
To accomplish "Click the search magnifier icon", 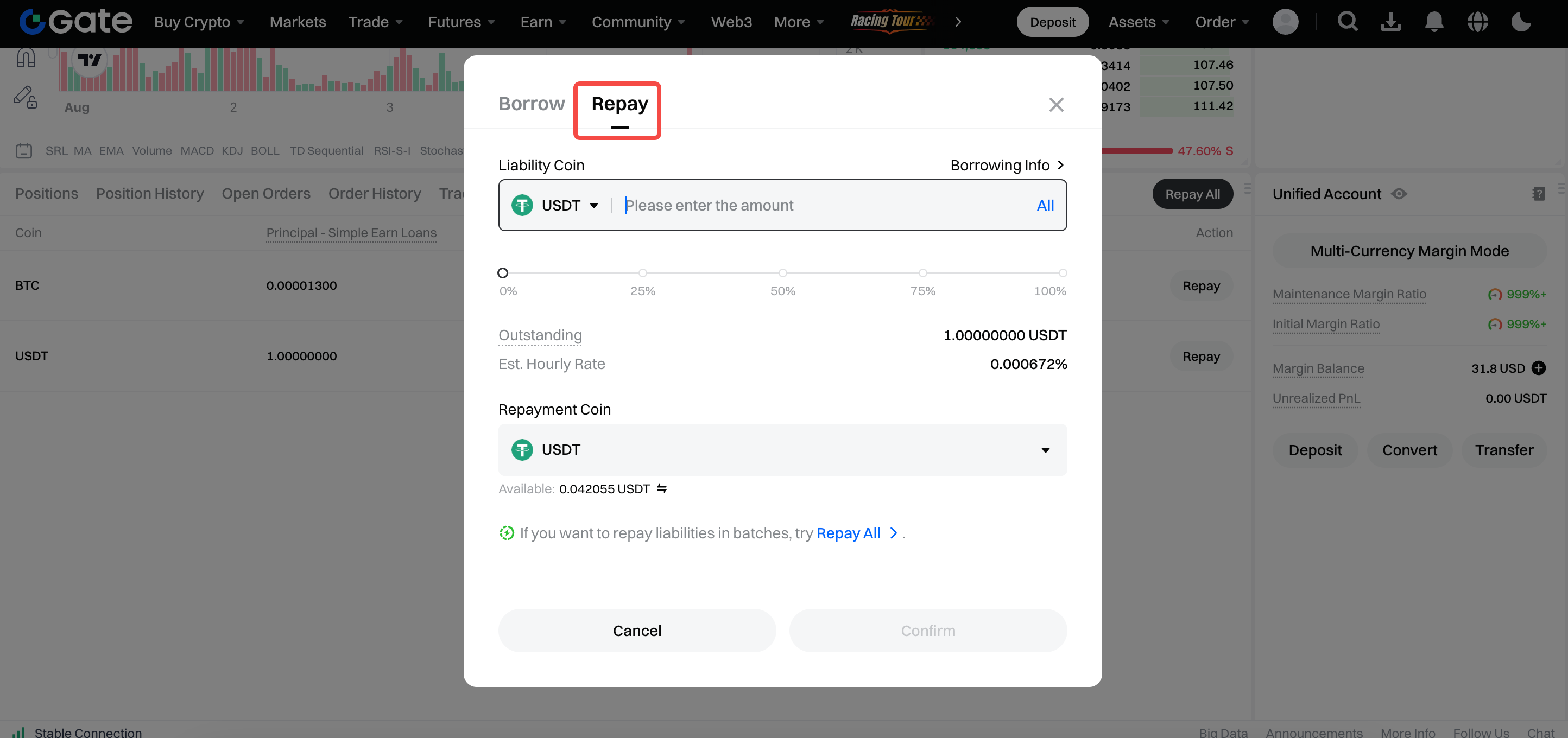I will pos(1347,22).
